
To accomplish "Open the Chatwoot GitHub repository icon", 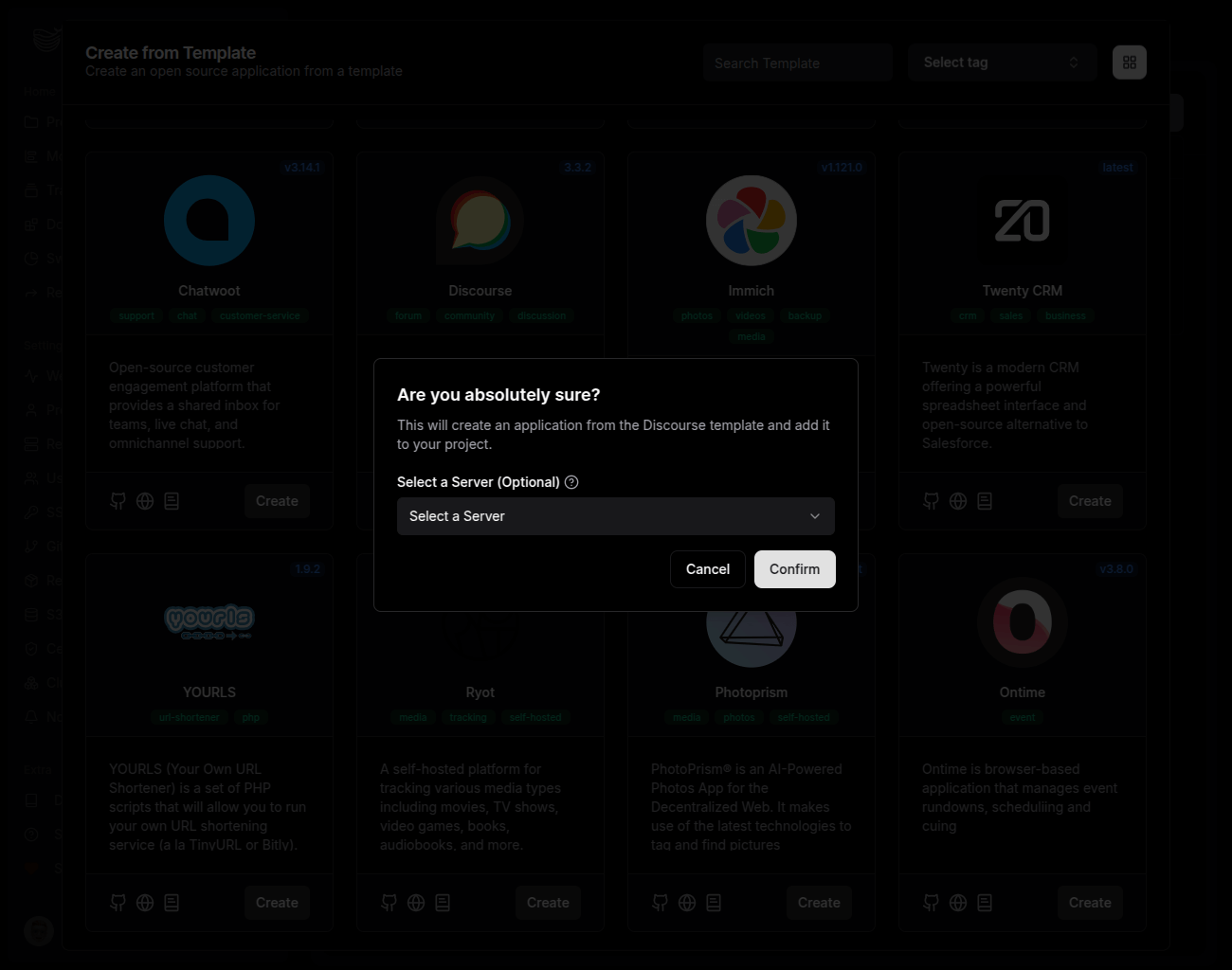I will point(118,501).
